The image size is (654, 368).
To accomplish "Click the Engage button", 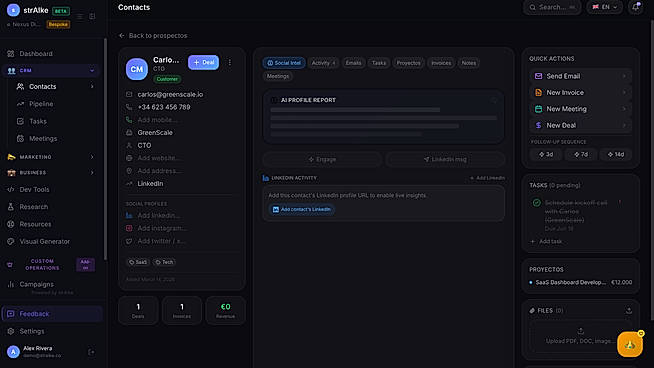I will 322,159.
